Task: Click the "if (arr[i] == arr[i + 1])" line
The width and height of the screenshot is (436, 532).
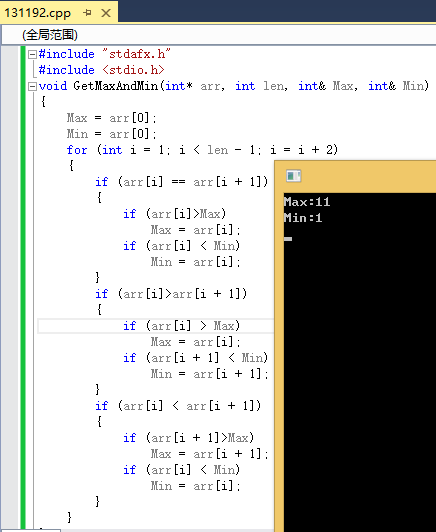Action: [x=182, y=182]
